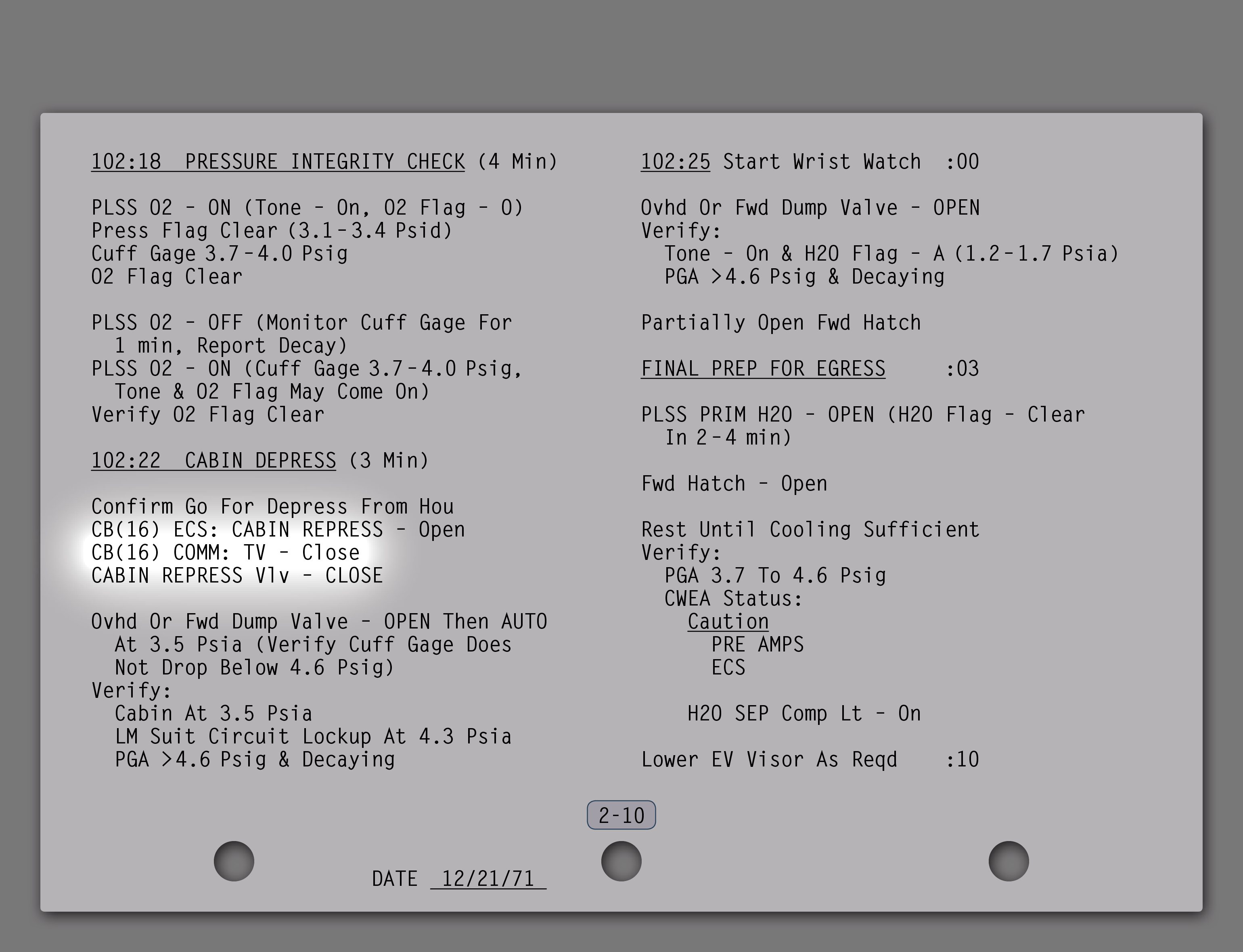The height and width of the screenshot is (952, 1243).
Task: Click the PRE AMPS caution entry
Action: (x=757, y=645)
